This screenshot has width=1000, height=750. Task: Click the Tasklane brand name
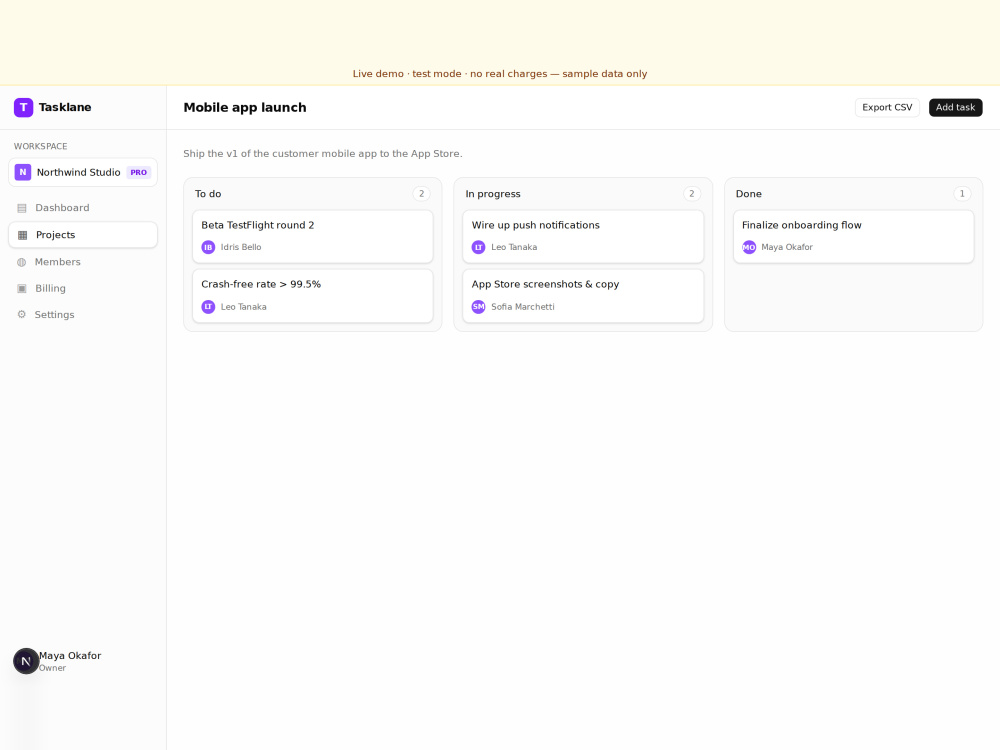pyautogui.click(x=64, y=107)
